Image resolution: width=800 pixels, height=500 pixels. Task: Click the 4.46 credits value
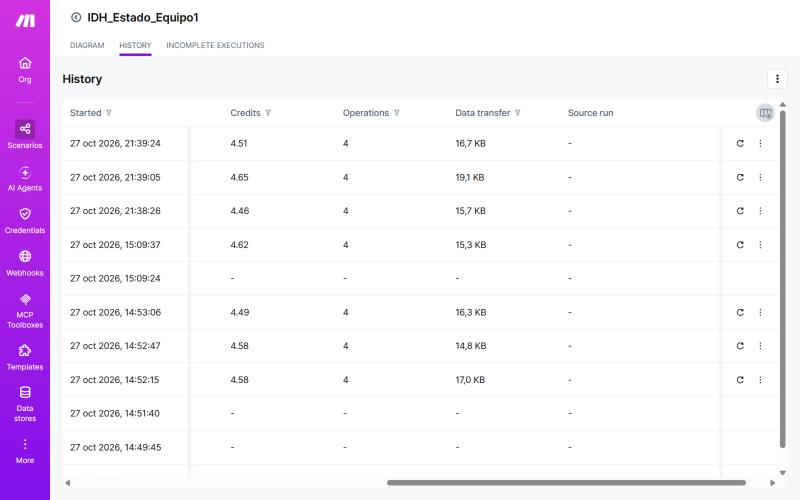point(239,211)
